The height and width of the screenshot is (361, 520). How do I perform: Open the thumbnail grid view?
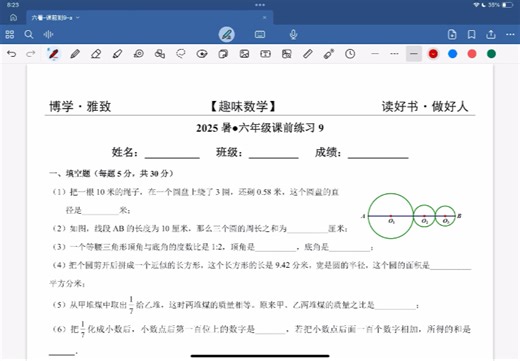(10, 34)
